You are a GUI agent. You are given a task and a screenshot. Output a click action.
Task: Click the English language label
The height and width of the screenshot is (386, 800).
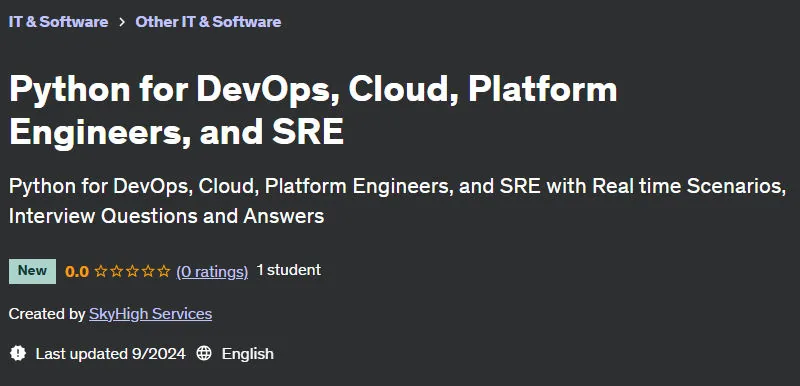click(248, 354)
